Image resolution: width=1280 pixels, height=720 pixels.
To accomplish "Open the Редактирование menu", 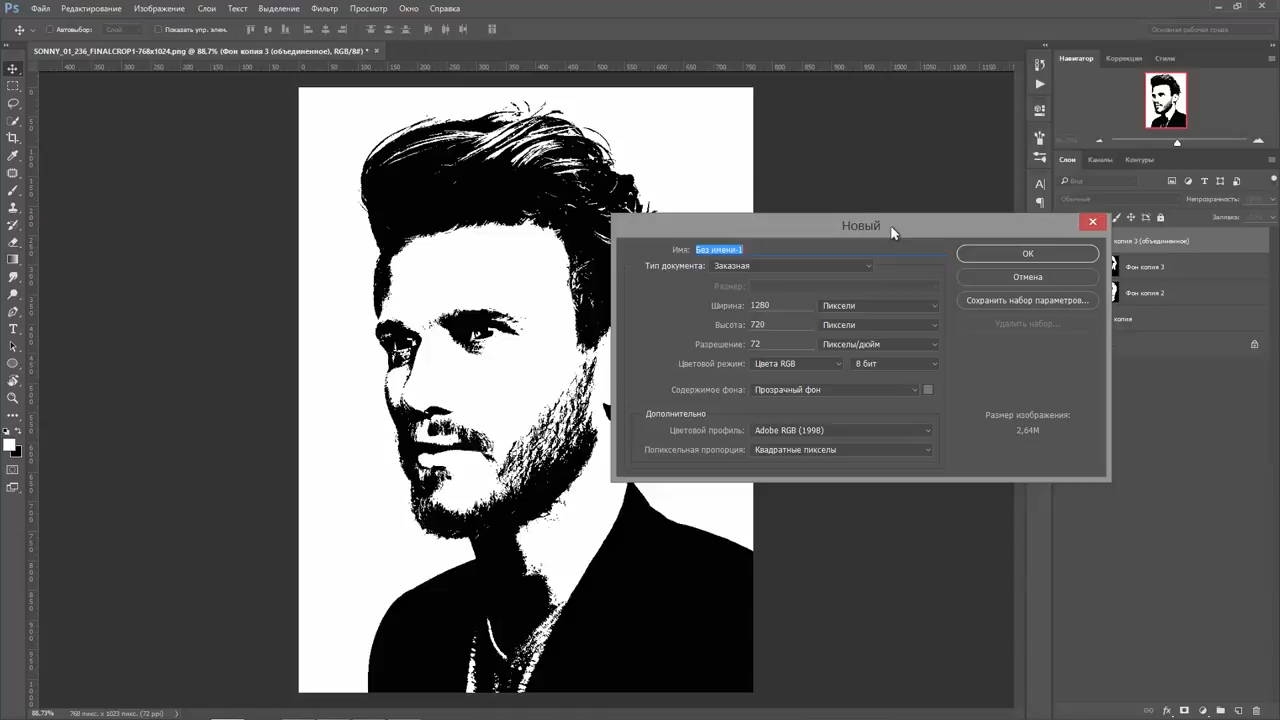I will tap(91, 9).
